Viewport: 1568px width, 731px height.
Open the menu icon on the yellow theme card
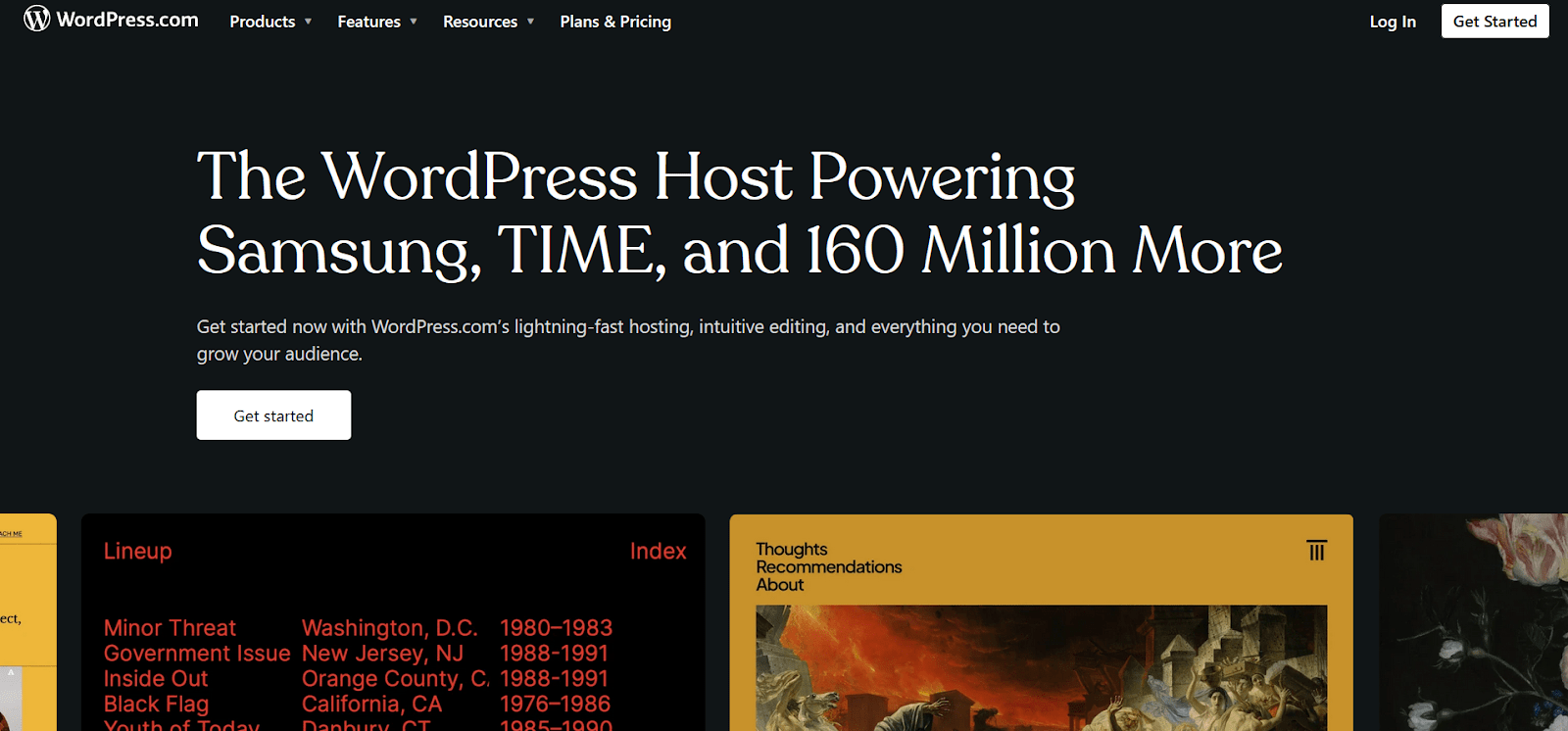point(1316,551)
